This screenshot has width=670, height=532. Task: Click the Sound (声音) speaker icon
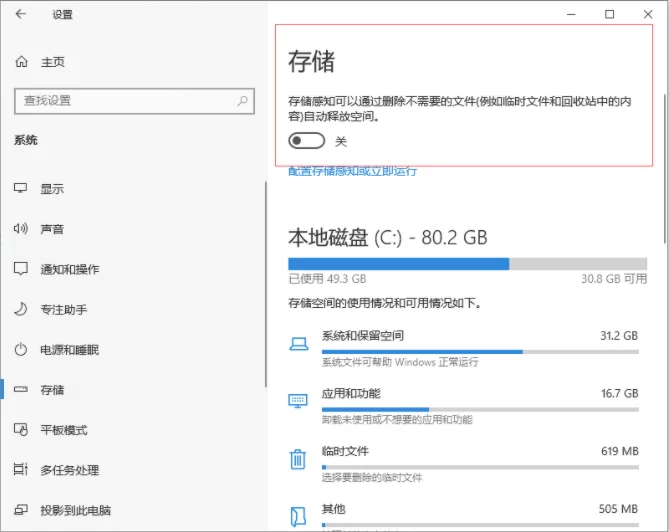click(x=21, y=229)
